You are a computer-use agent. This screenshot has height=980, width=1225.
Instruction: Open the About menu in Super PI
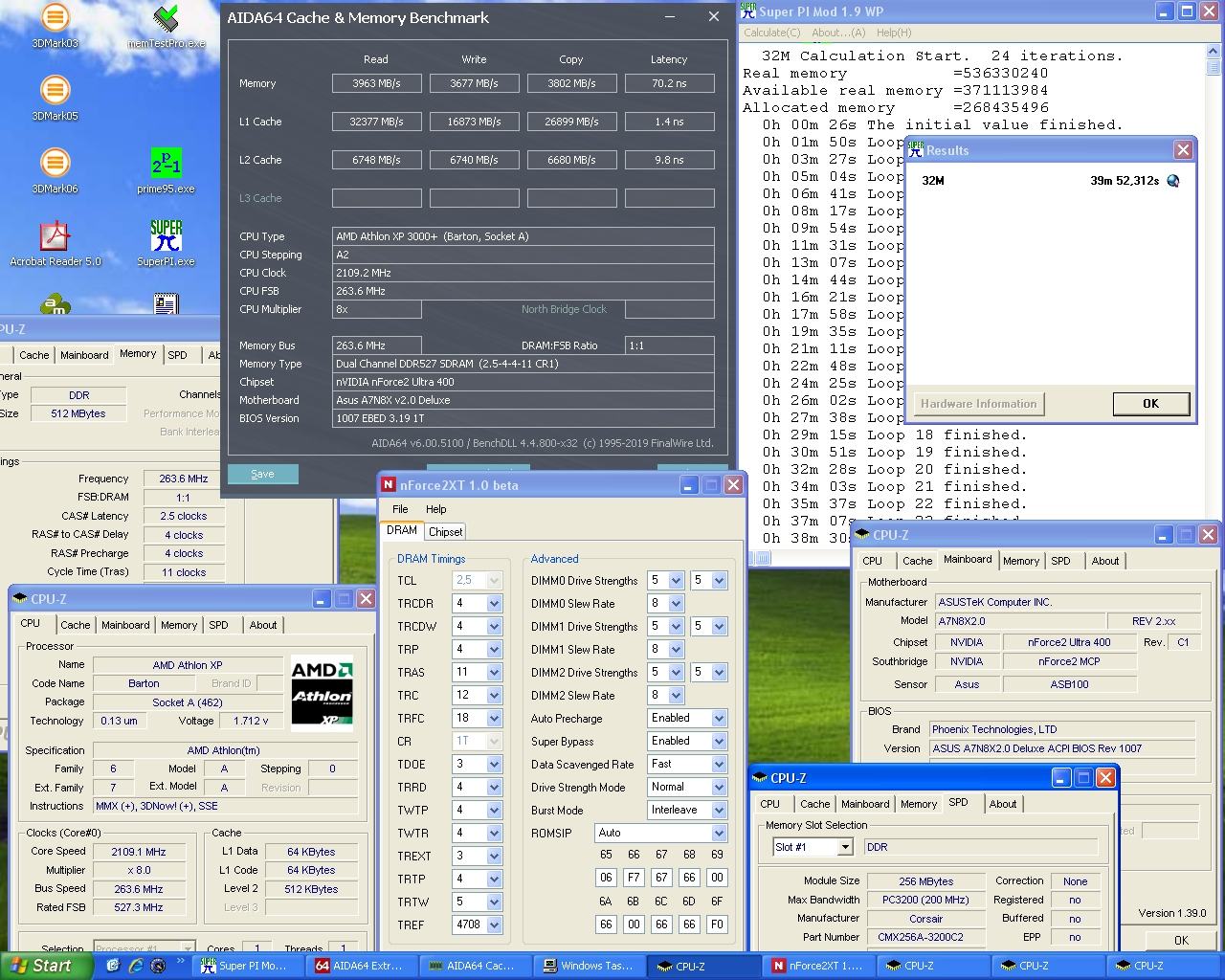click(x=838, y=33)
